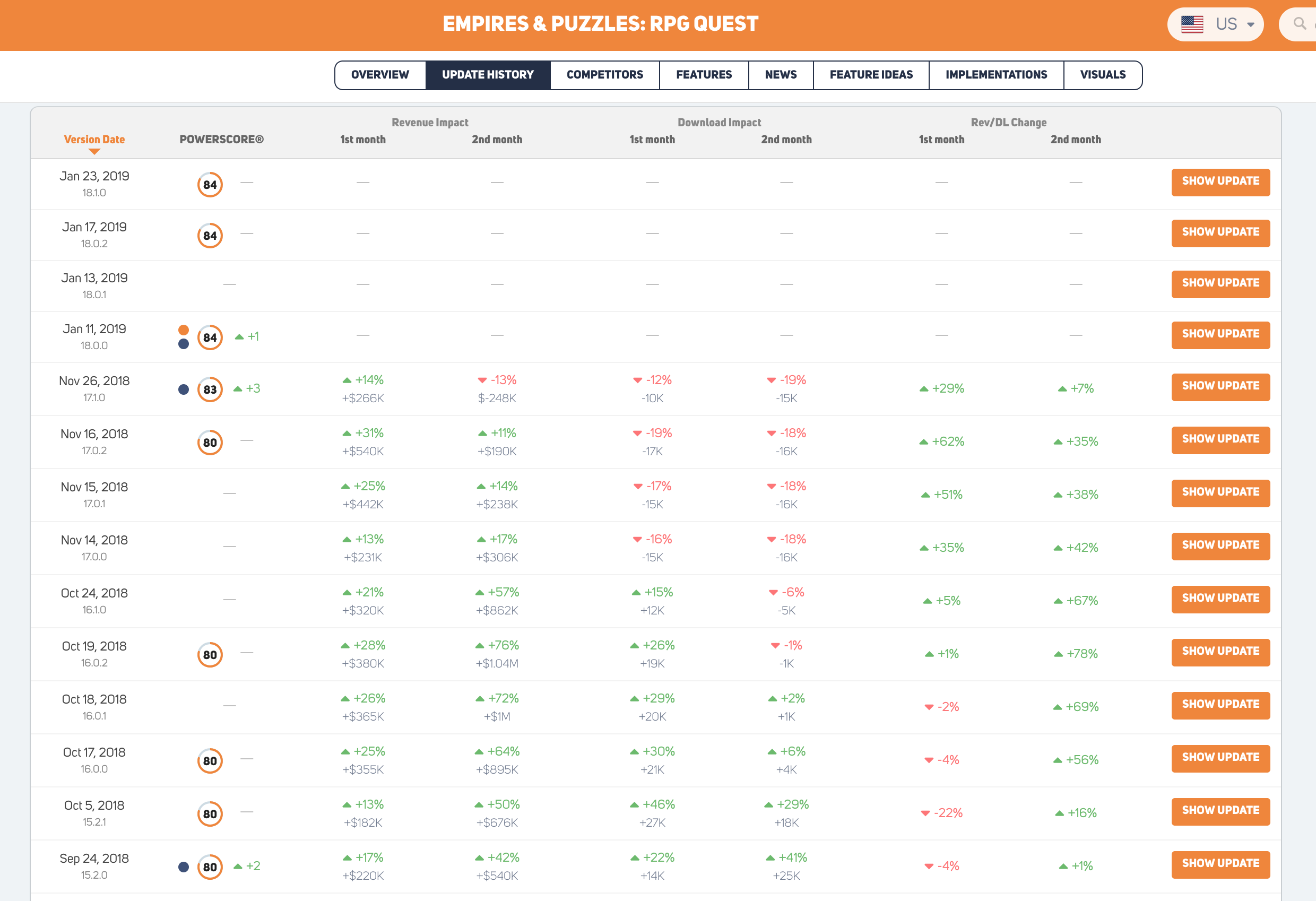Click the 83 Powerscore circle for version 17.1.0

[210, 389]
